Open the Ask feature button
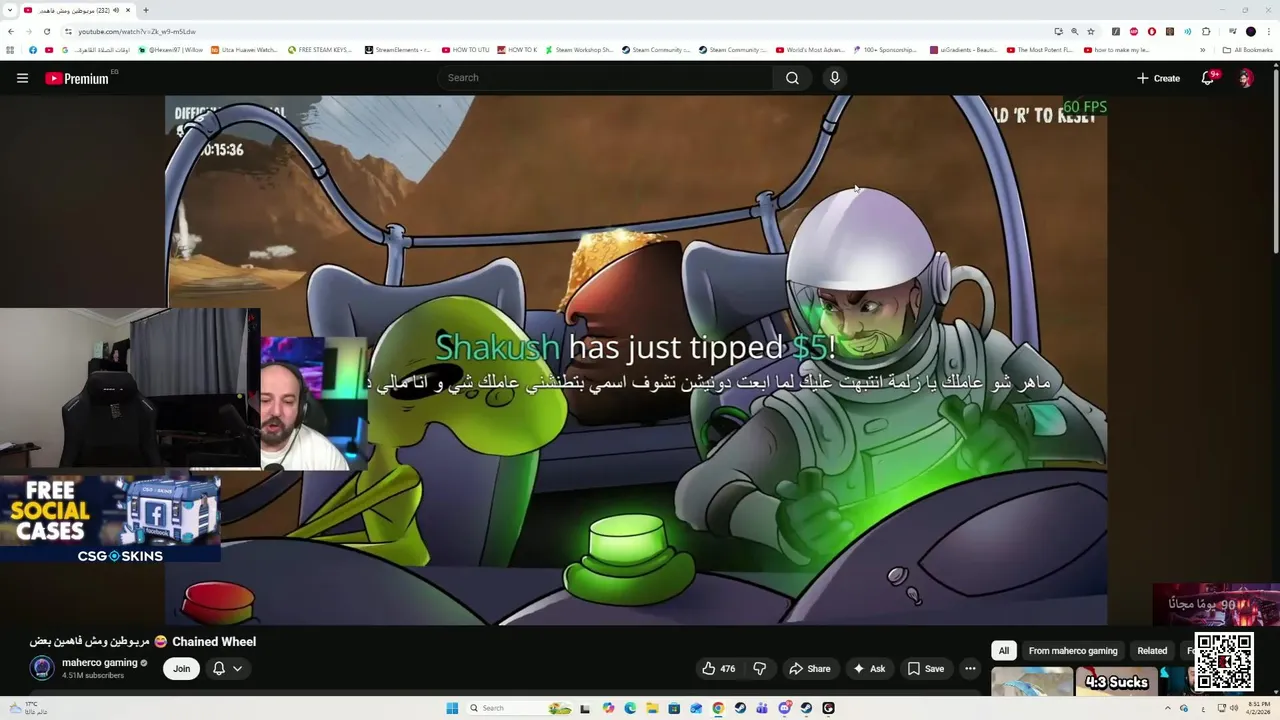The width and height of the screenshot is (1280, 720). pos(868,669)
